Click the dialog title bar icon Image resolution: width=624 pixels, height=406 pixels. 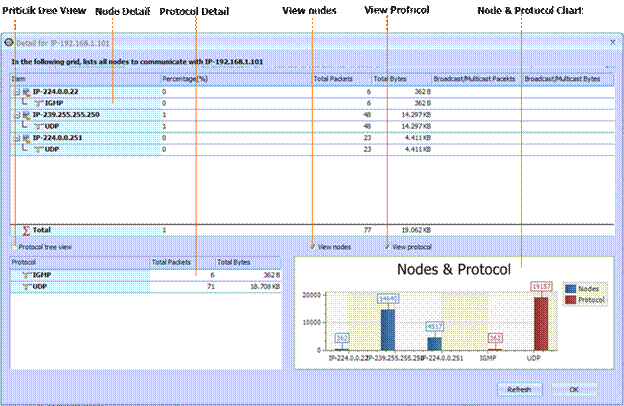click(9, 42)
